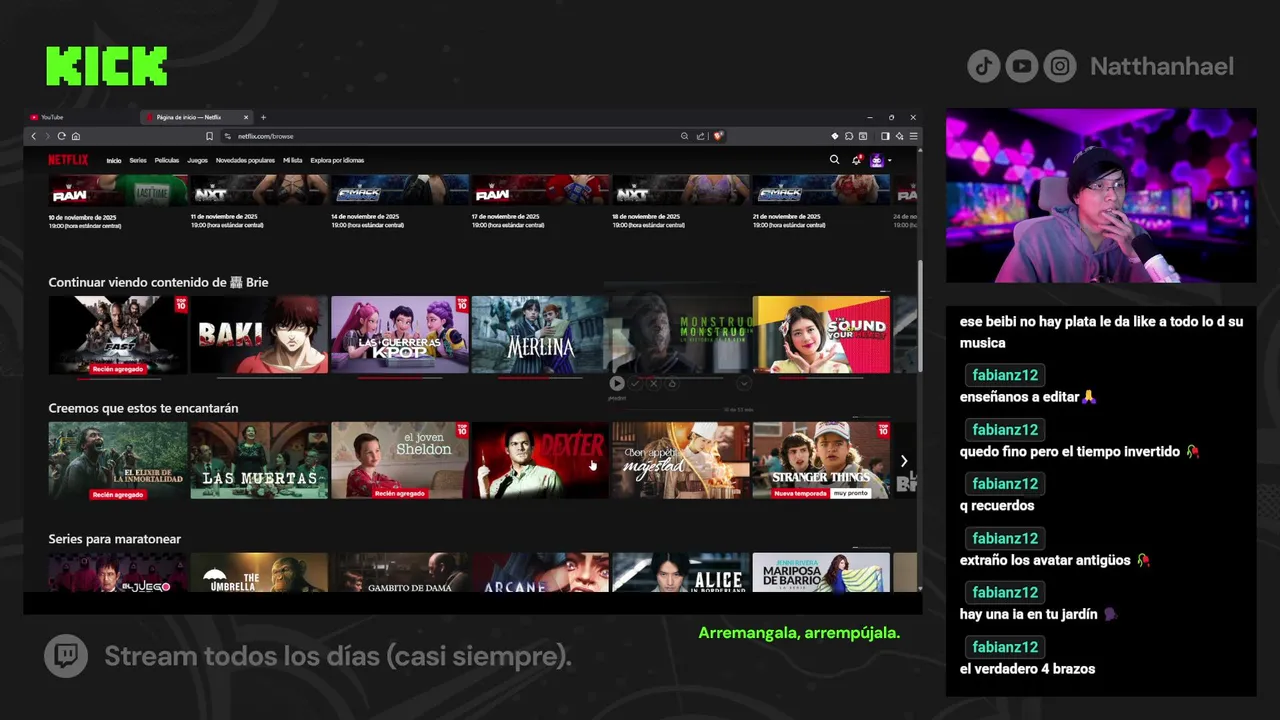Open the Dexter thumbnail
The height and width of the screenshot is (720, 1280).
click(x=540, y=460)
